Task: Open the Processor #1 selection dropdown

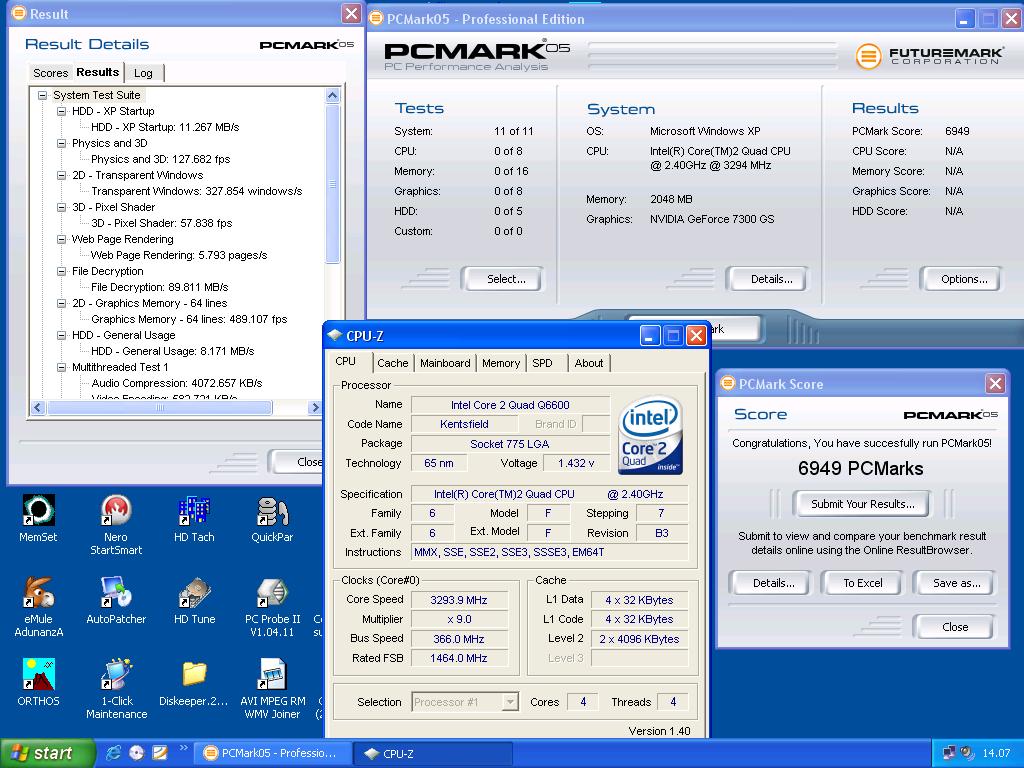Action: [x=511, y=702]
